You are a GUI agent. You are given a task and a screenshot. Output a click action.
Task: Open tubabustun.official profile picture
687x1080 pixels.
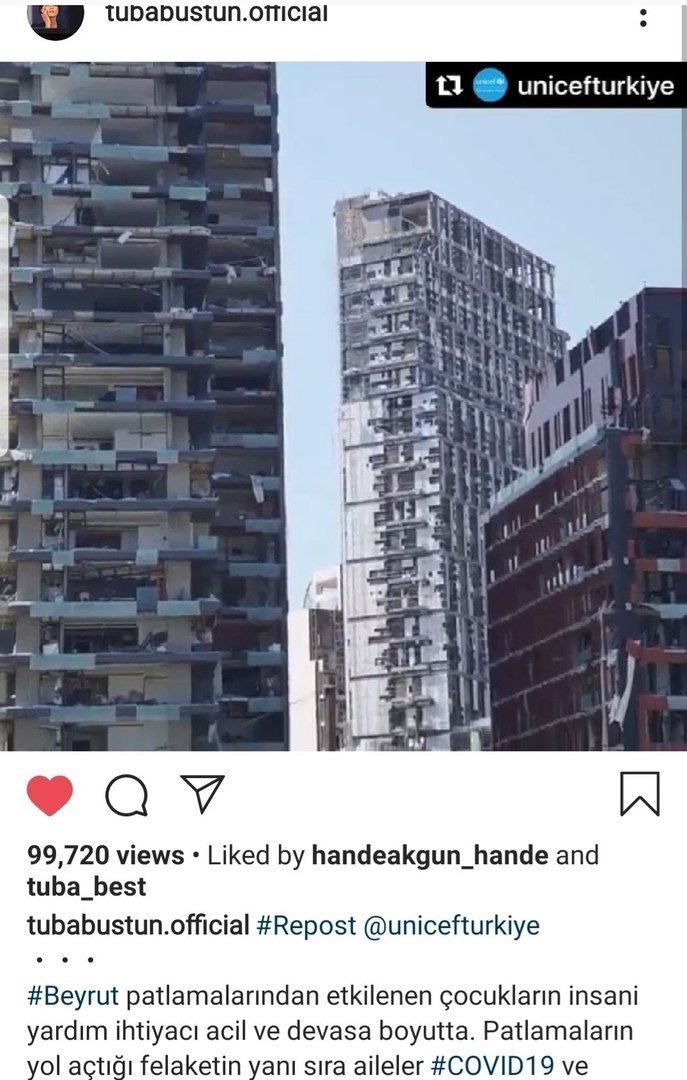click(x=55, y=17)
